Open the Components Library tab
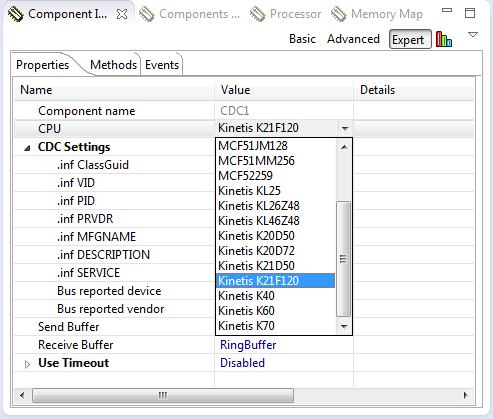493x419 pixels. tap(189, 14)
